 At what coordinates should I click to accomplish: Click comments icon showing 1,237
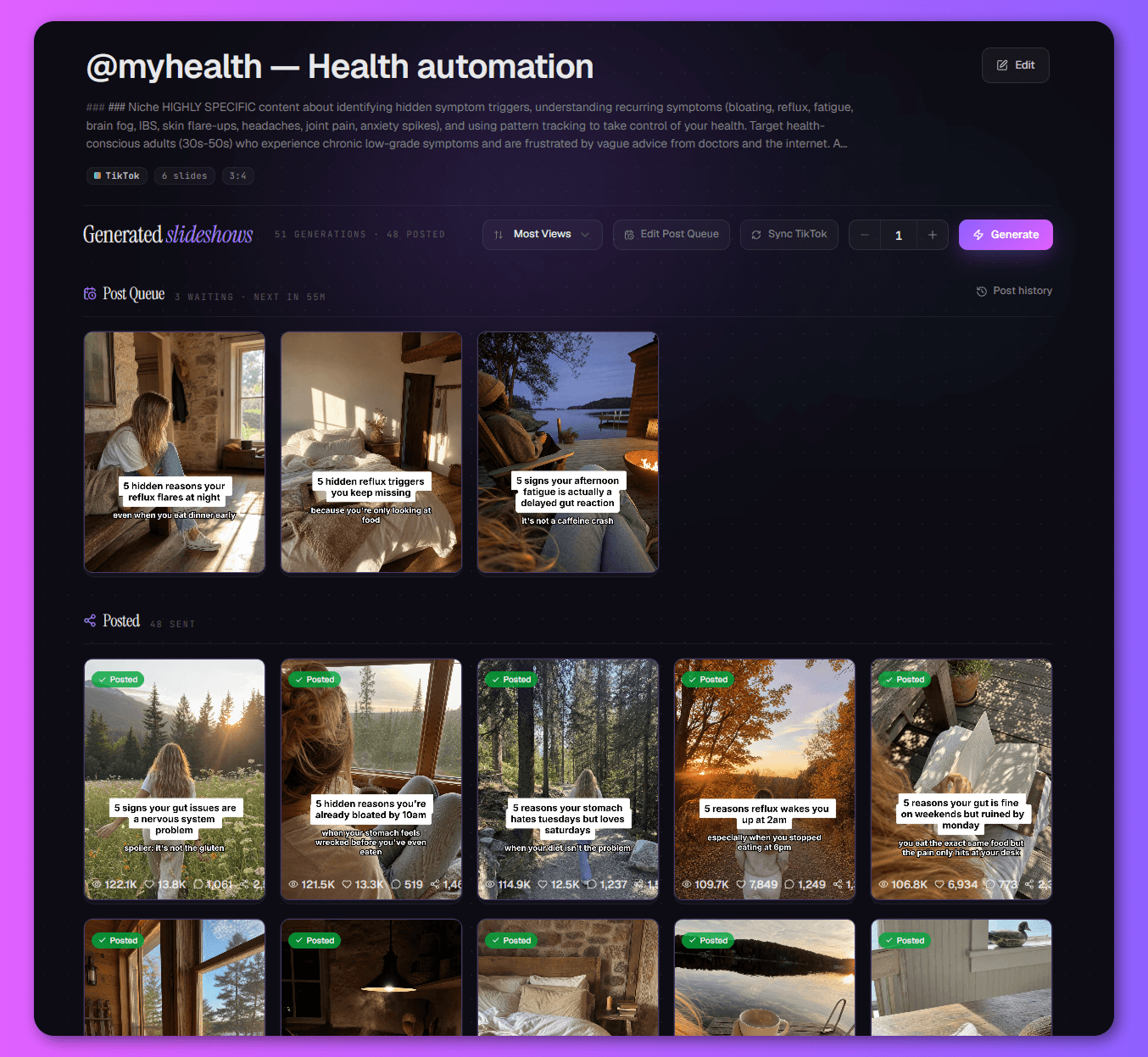point(592,884)
